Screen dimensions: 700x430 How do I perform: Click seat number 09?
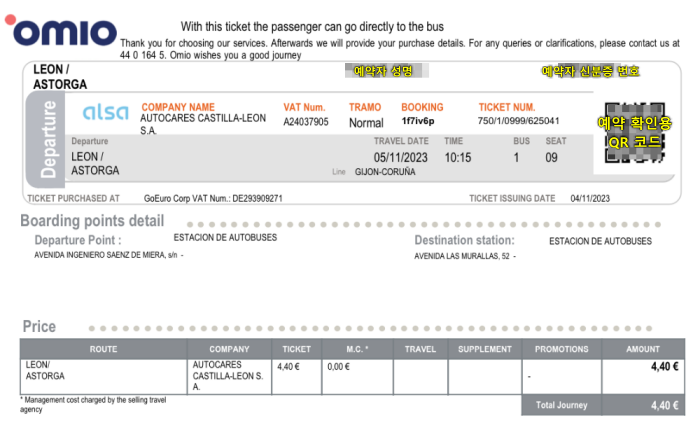click(x=551, y=158)
